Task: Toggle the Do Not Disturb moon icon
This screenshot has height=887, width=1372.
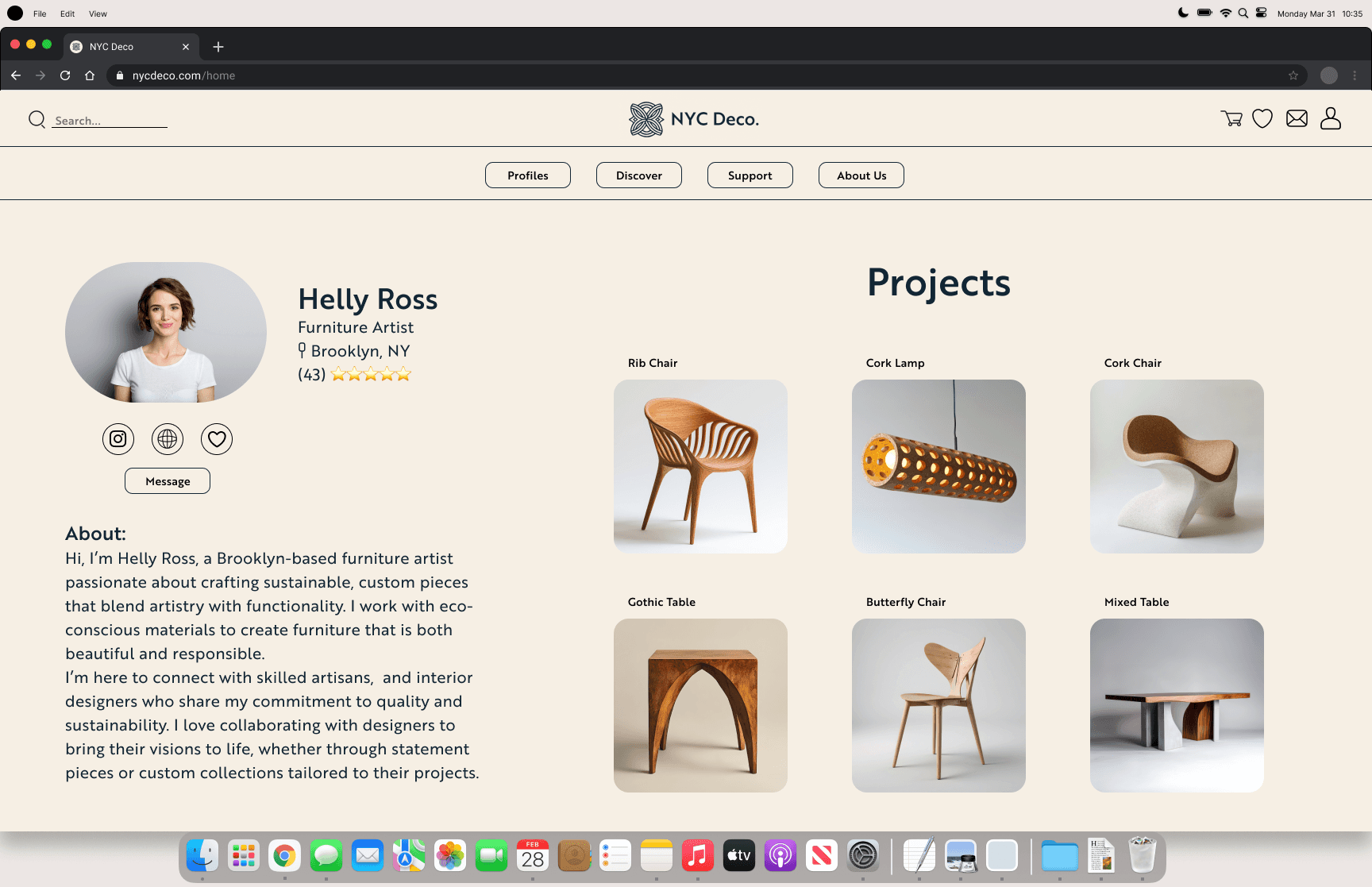Action: tap(1183, 13)
